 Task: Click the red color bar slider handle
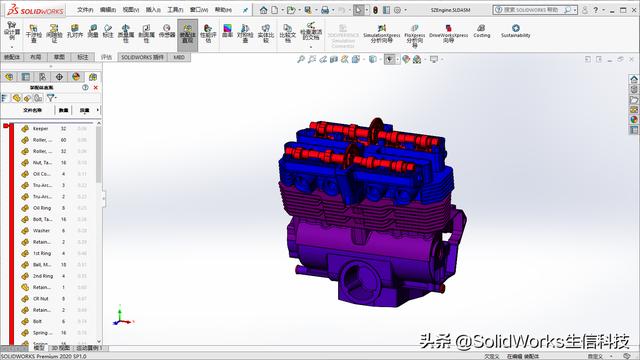click(x=6, y=126)
